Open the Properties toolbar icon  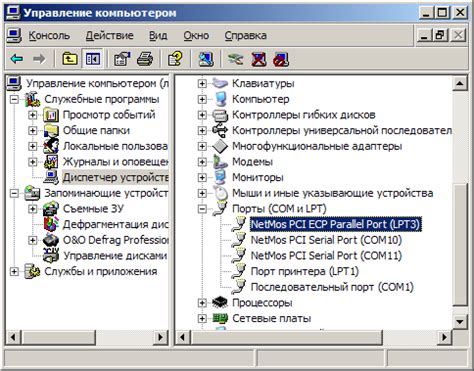[x=122, y=59]
